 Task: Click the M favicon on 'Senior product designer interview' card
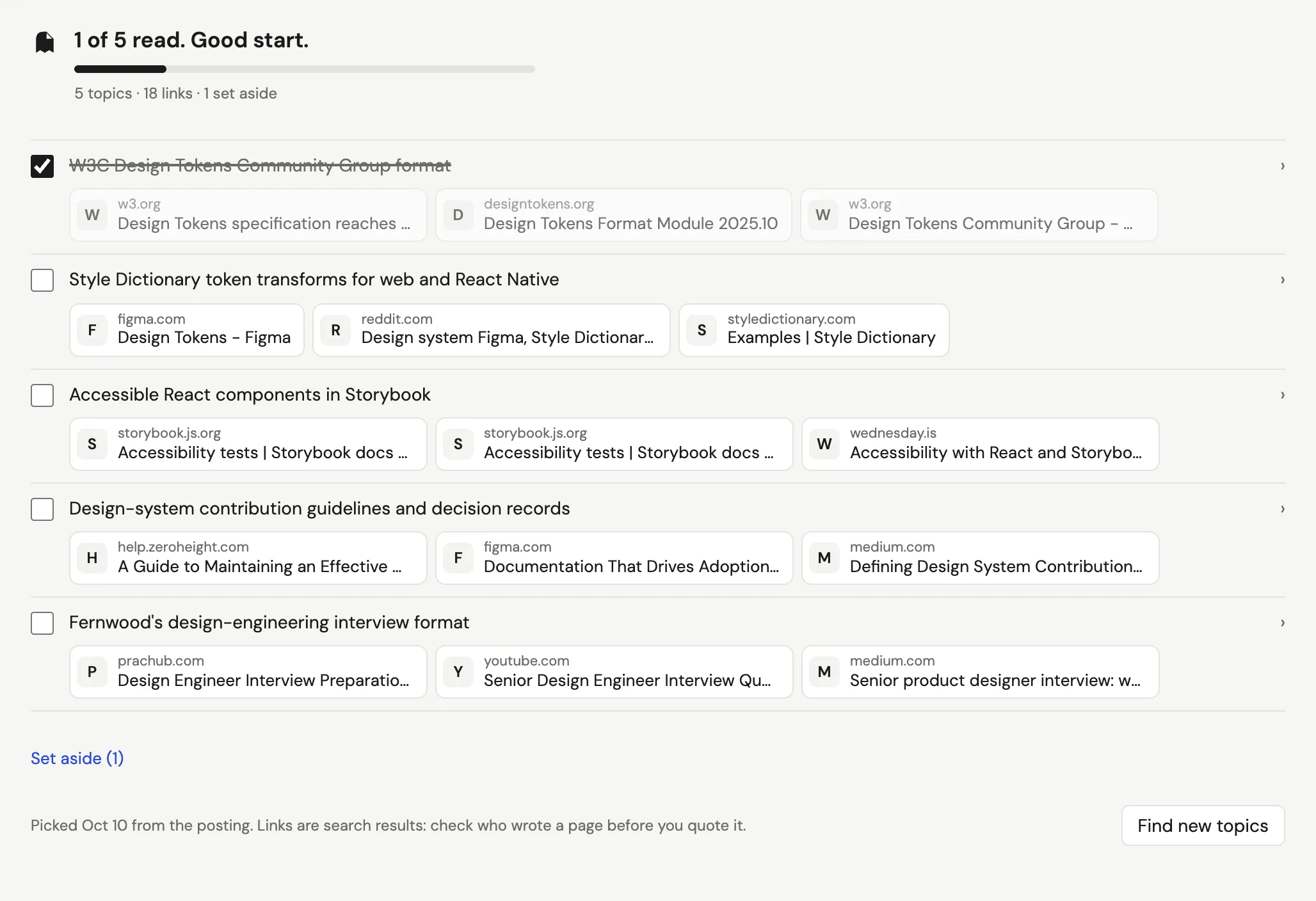tap(824, 672)
